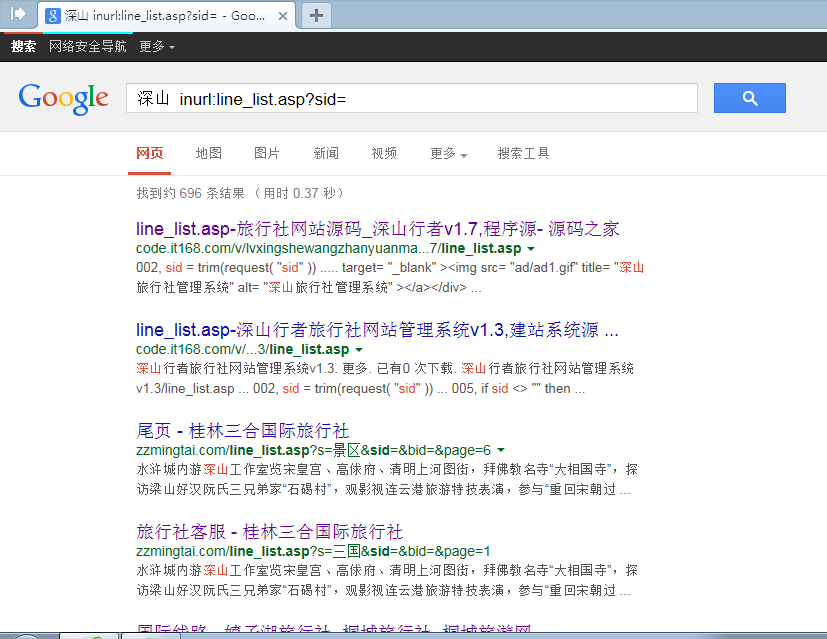Expand arrow next to code.it168.com lvxingshewangzhanyuanma URL
This screenshot has height=639, width=827.
531,248
